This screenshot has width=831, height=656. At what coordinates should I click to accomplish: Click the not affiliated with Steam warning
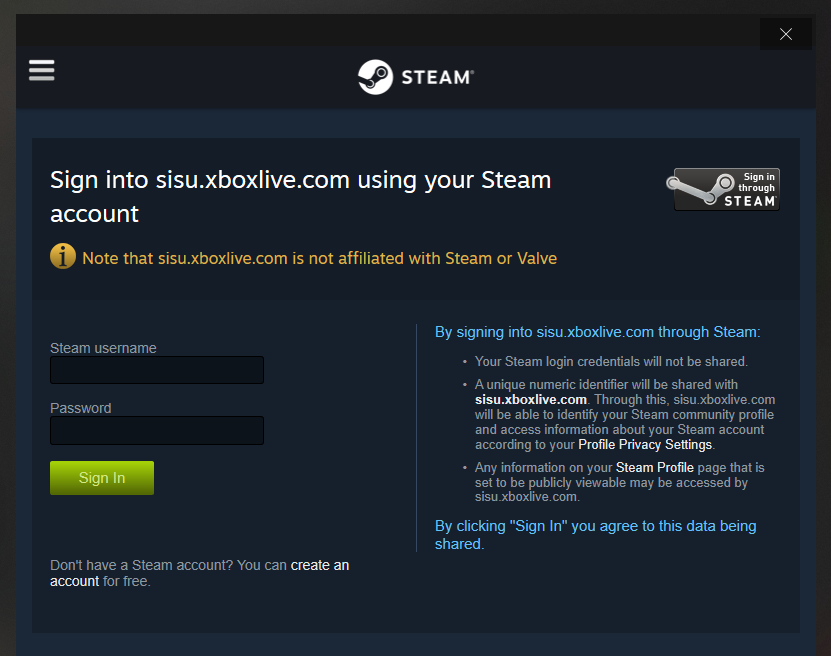pyautogui.click(x=319, y=258)
